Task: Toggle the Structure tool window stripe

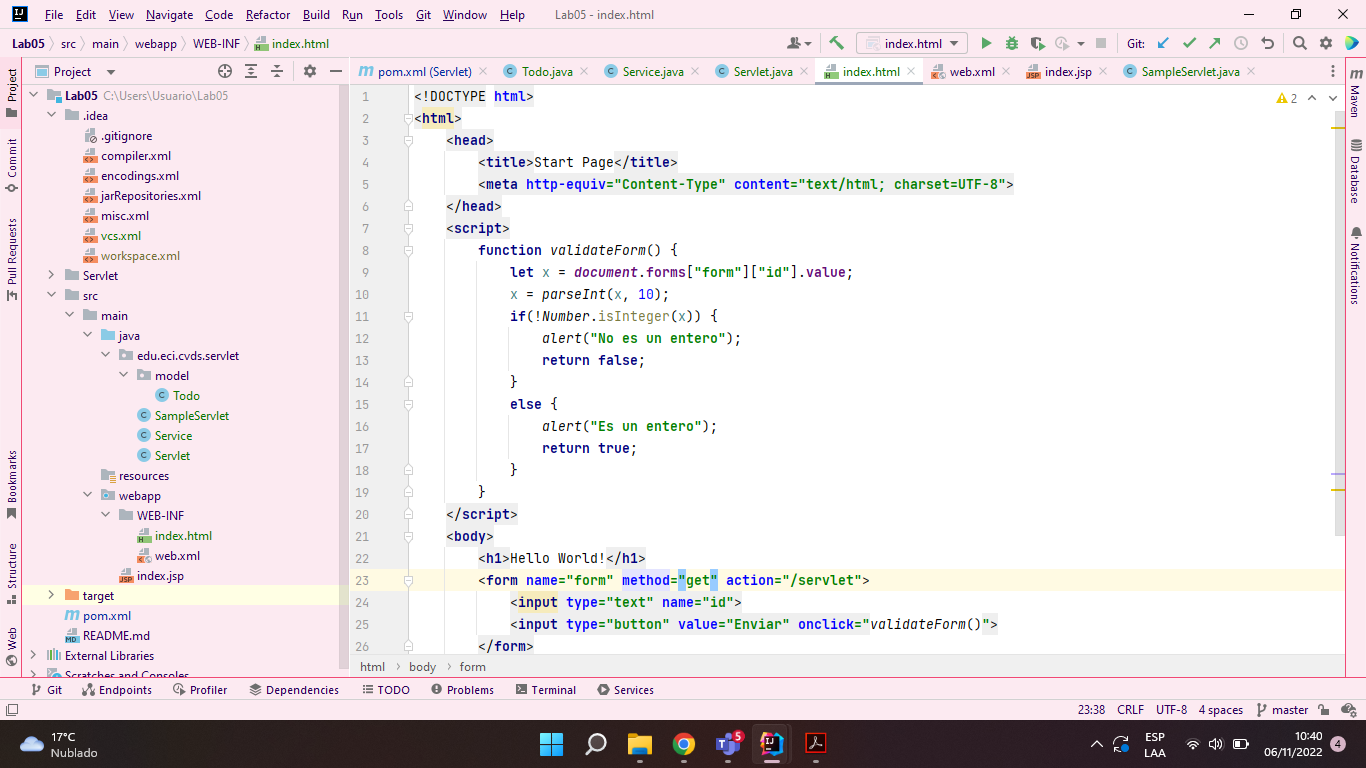Action: 12,573
